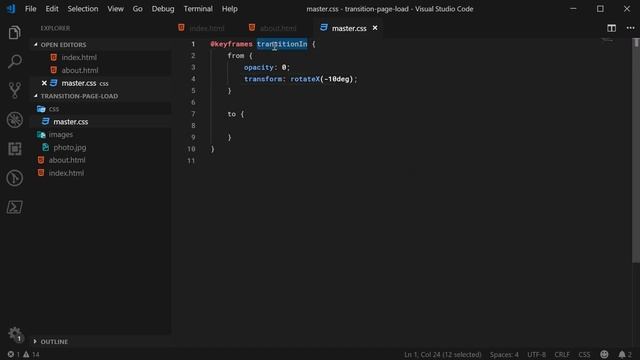
Task: Open index.html in the project tree
Action: tap(66, 173)
